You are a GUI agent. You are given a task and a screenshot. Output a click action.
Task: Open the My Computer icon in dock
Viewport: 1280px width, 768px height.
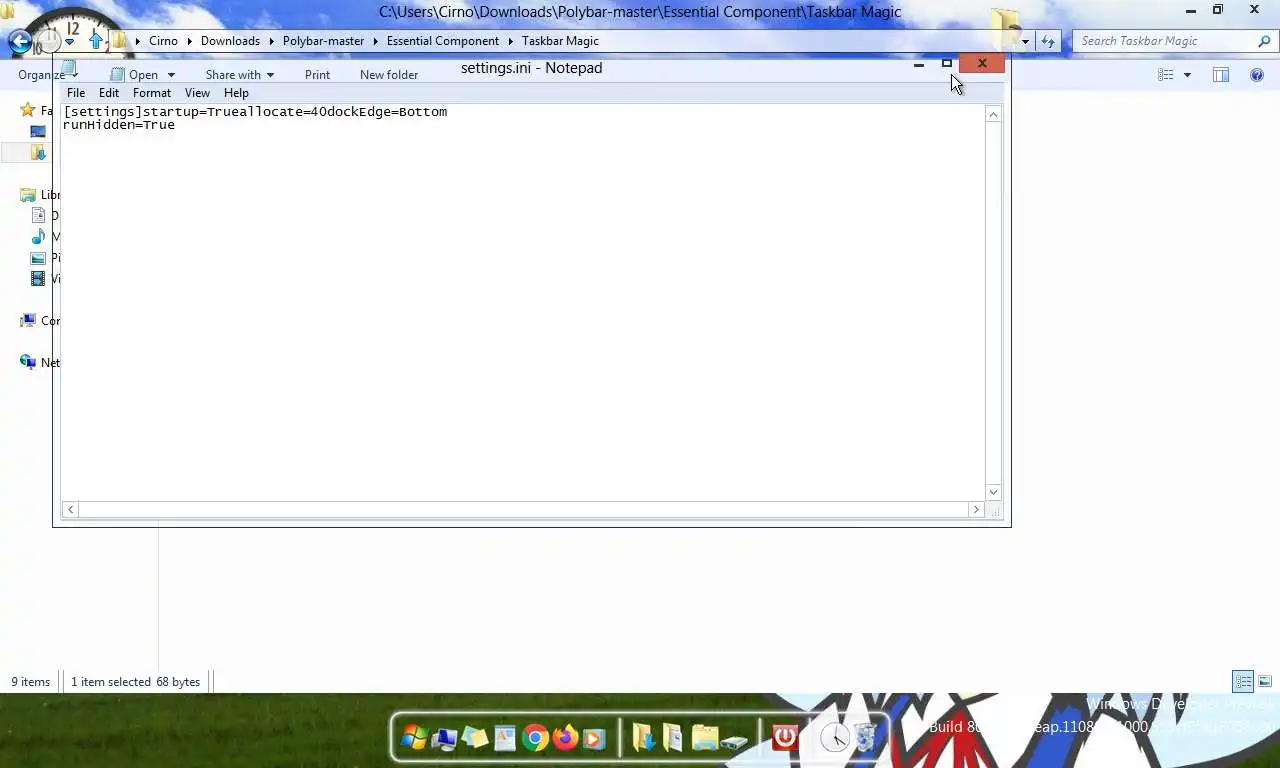[x=444, y=739]
